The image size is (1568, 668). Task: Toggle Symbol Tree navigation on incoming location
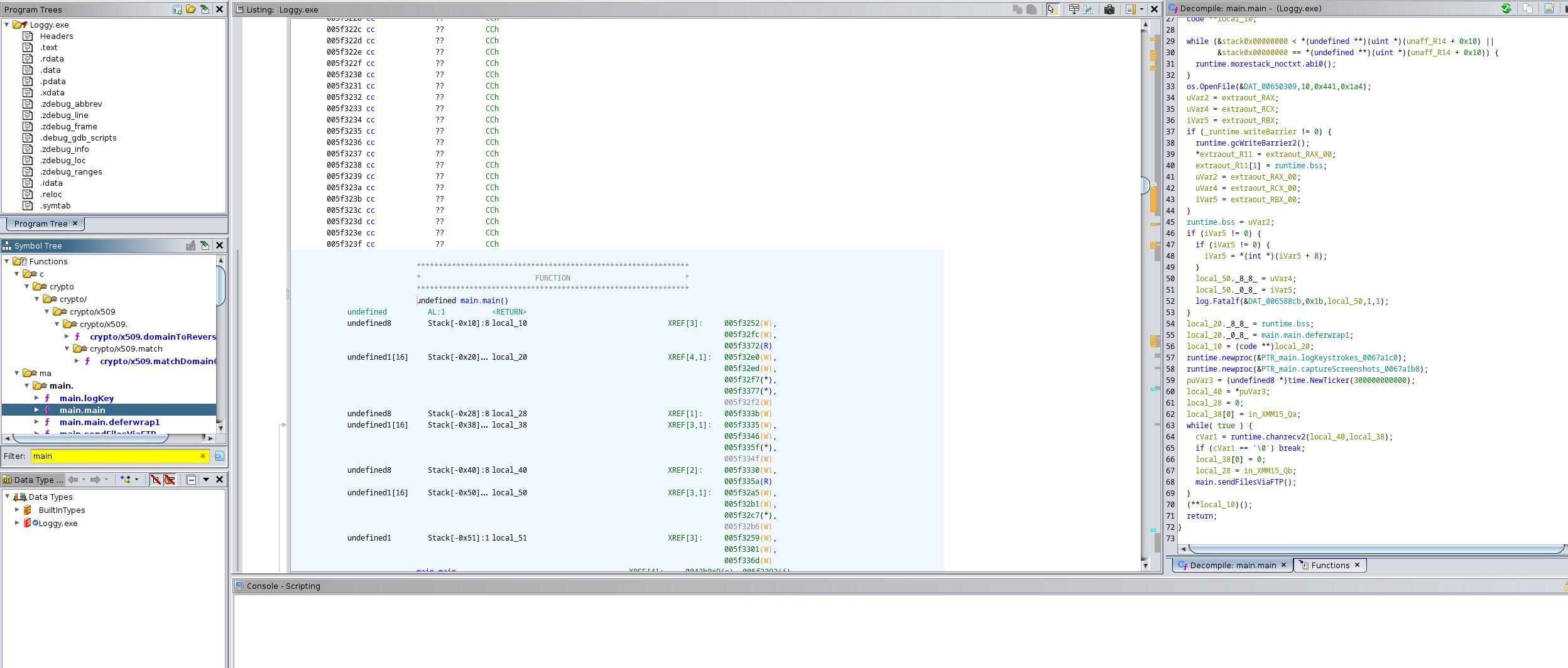tap(205, 245)
